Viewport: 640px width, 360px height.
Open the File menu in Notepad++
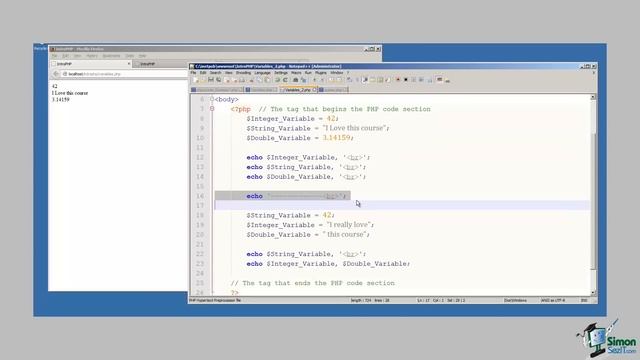coord(193,73)
